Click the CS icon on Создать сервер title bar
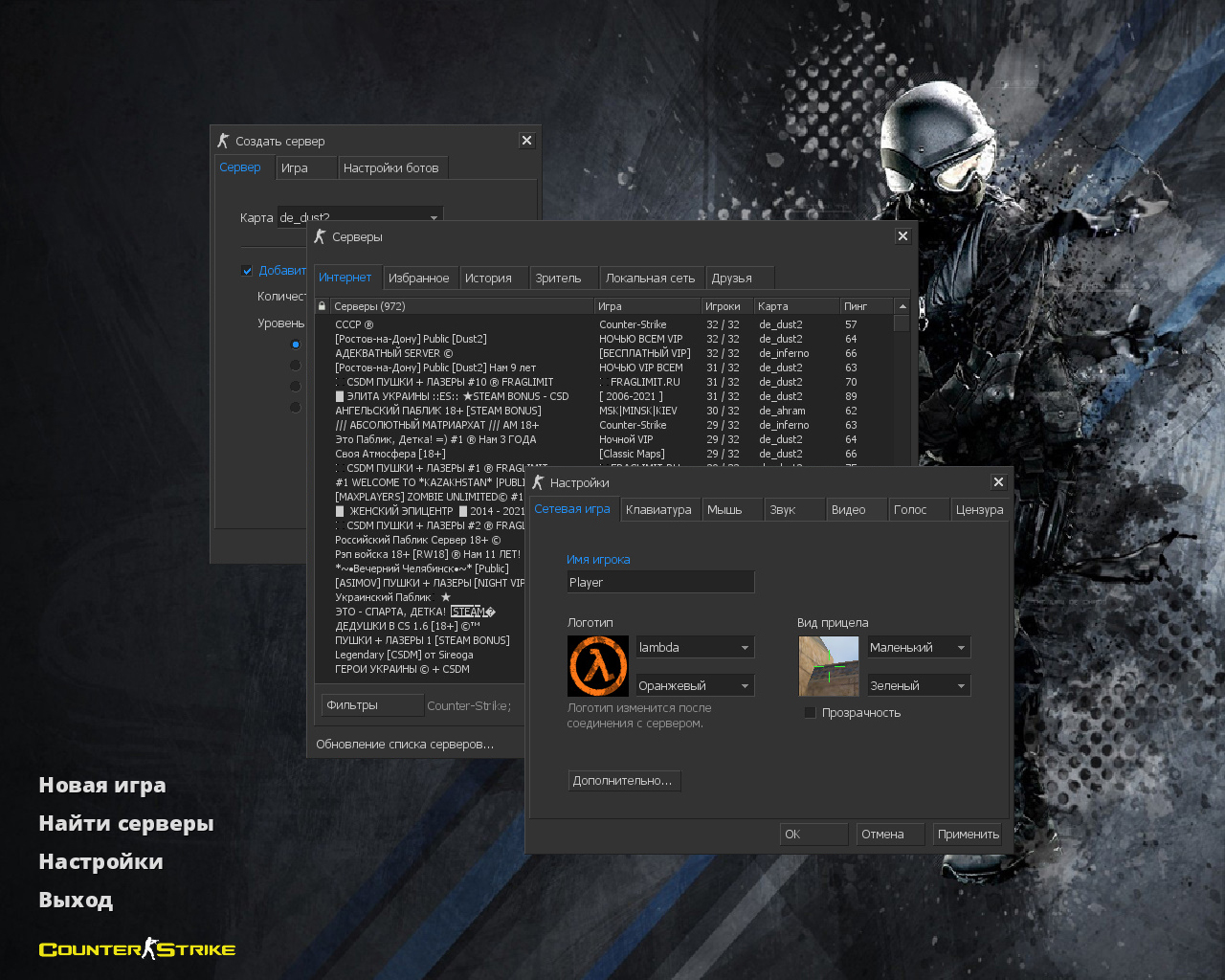This screenshot has width=1225, height=980. point(223,140)
